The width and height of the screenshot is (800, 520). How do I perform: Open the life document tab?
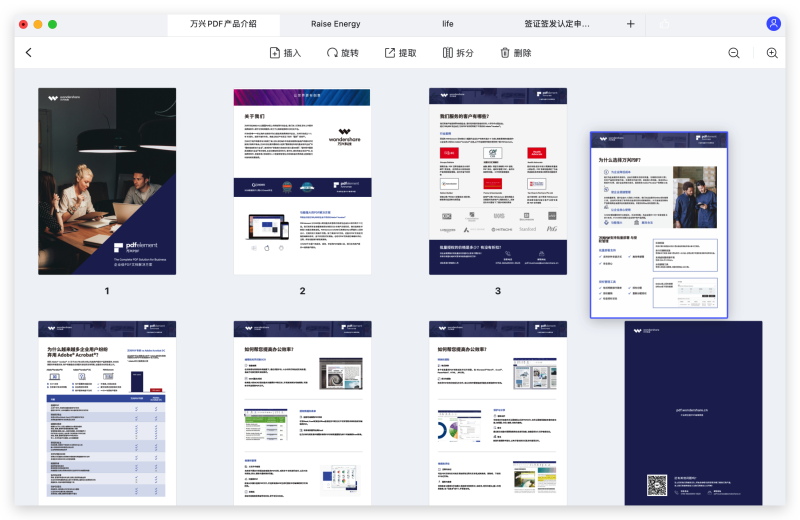click(x=448, y=23)
